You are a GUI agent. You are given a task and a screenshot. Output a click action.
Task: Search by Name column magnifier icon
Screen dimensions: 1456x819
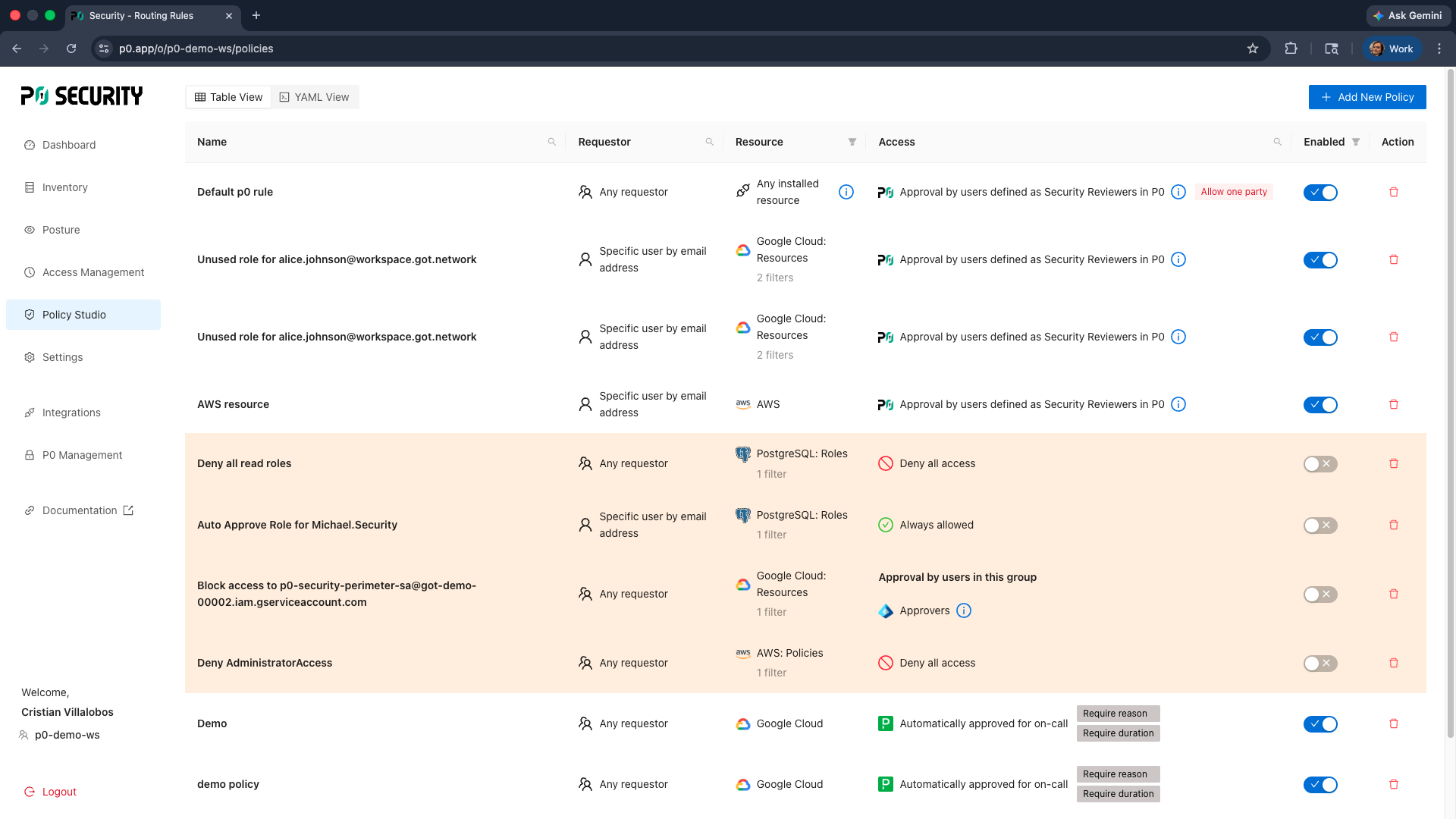pos(552,143)
